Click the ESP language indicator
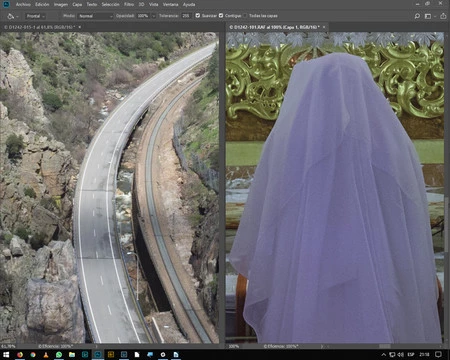The height and width of the screenshot is (360, 450). [x=411, y=355]
